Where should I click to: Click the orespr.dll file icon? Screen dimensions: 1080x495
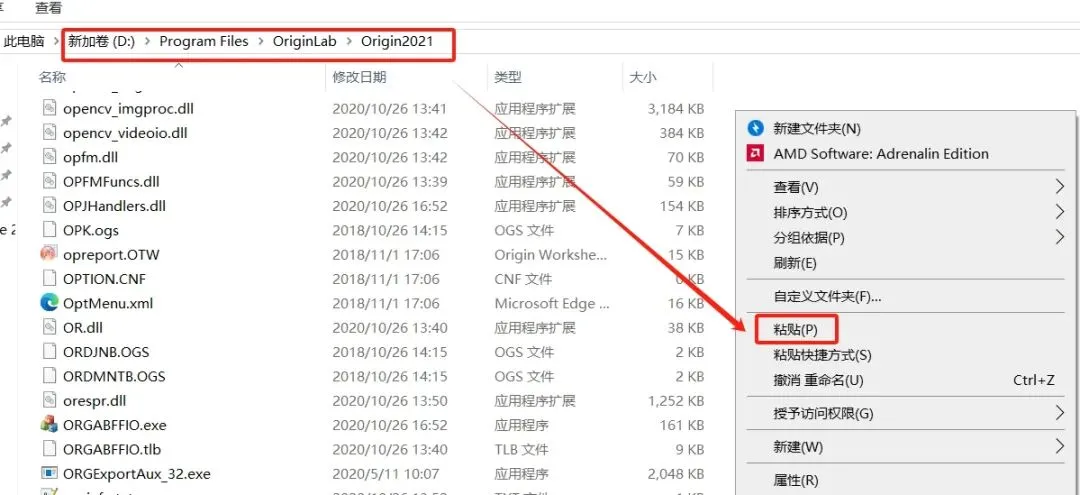[x=48, y=400]
